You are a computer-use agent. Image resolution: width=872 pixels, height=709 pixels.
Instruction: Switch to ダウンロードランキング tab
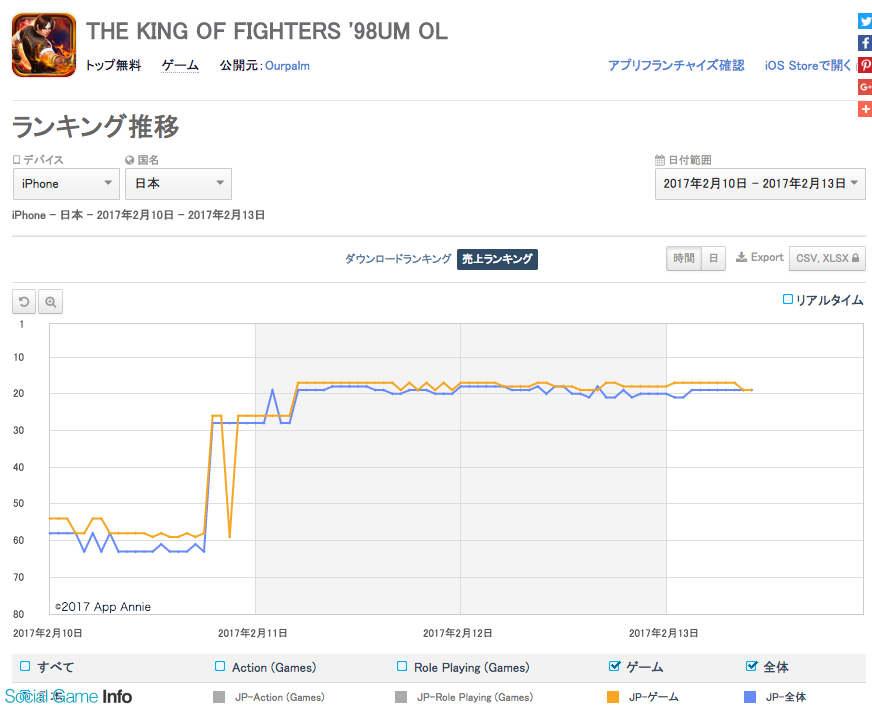[398, 259]
